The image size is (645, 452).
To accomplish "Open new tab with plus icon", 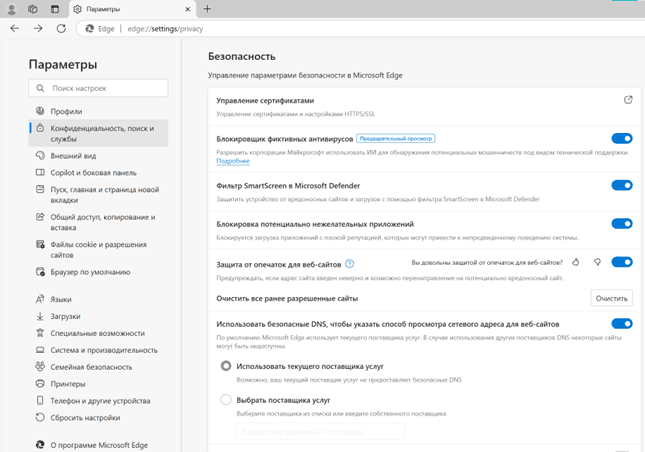I will (207, 9).
